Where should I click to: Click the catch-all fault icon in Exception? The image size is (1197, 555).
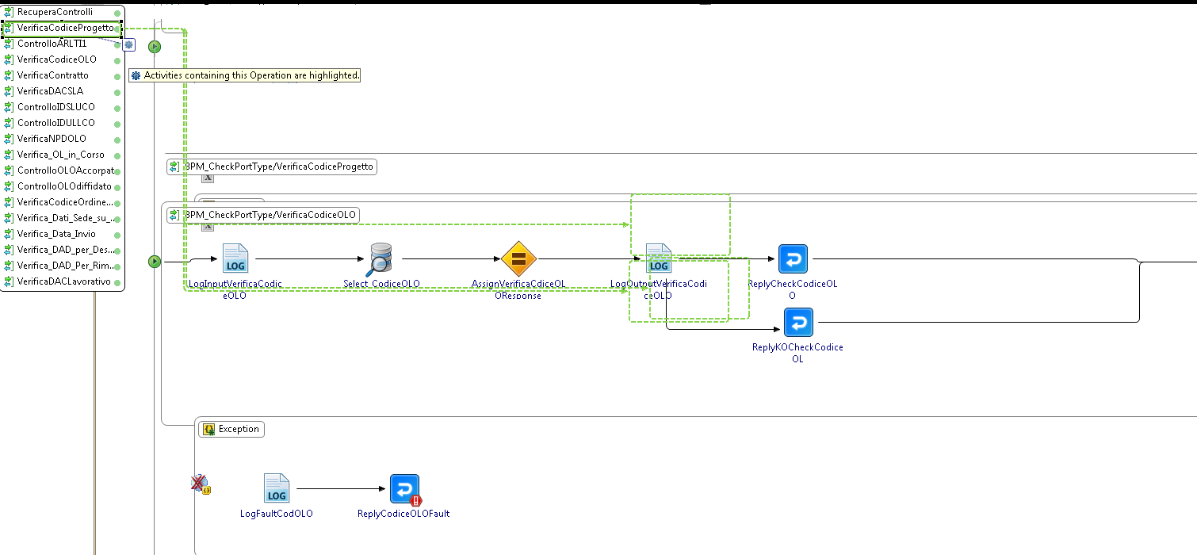pos(200,484)
